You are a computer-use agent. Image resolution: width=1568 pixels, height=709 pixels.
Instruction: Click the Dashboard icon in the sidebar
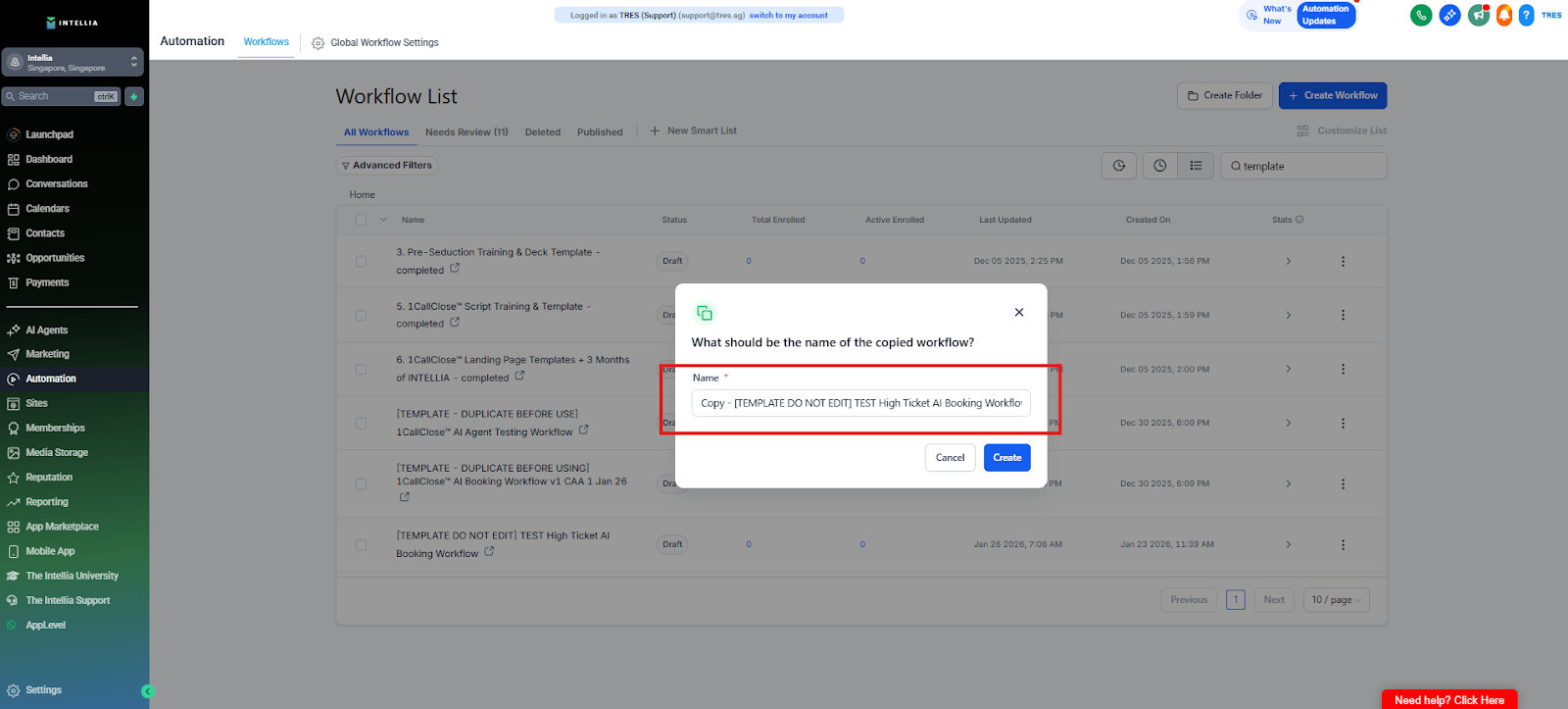[x=14, y=159]
